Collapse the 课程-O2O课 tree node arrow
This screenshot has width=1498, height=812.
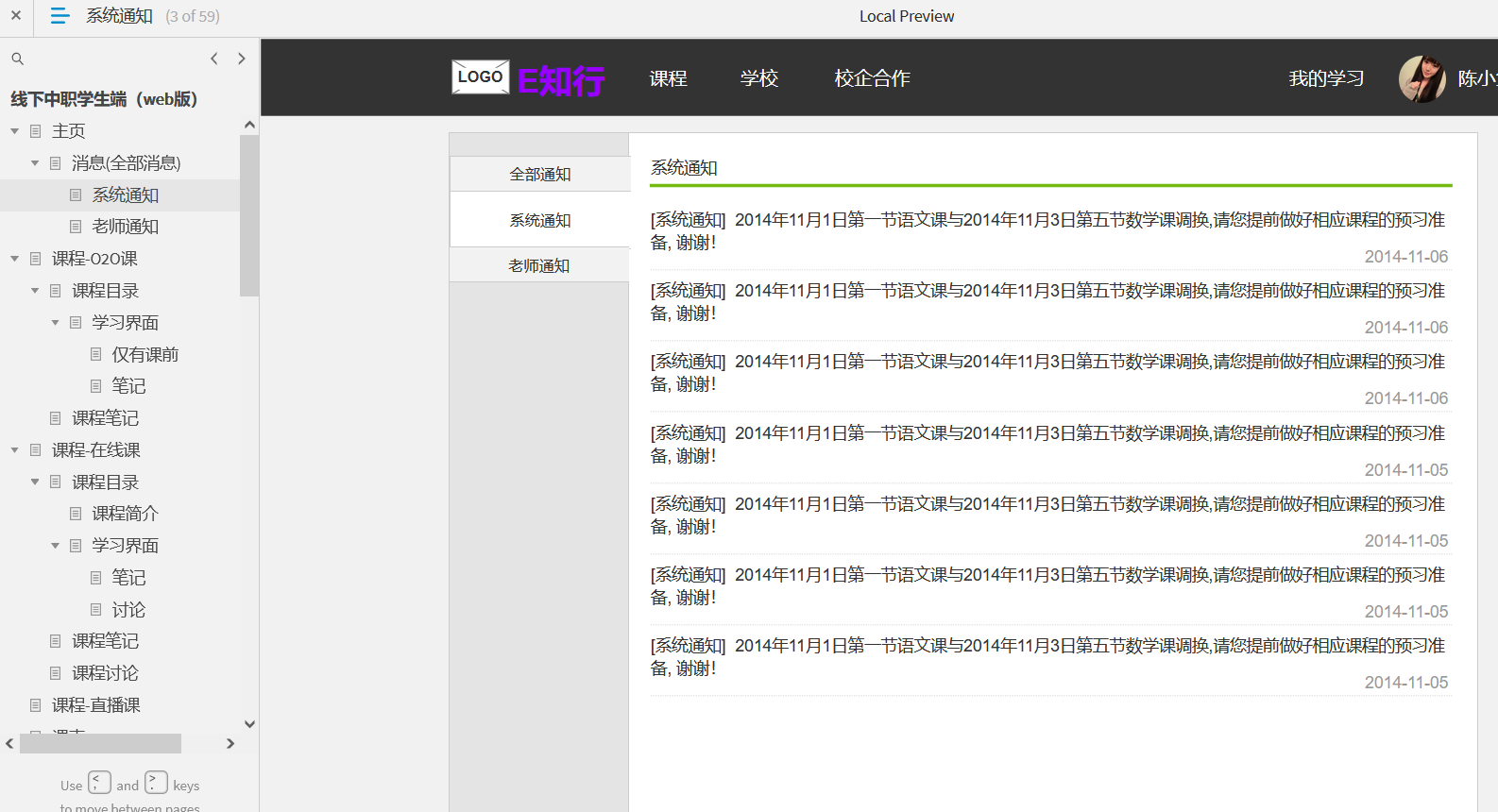point(15,259)
